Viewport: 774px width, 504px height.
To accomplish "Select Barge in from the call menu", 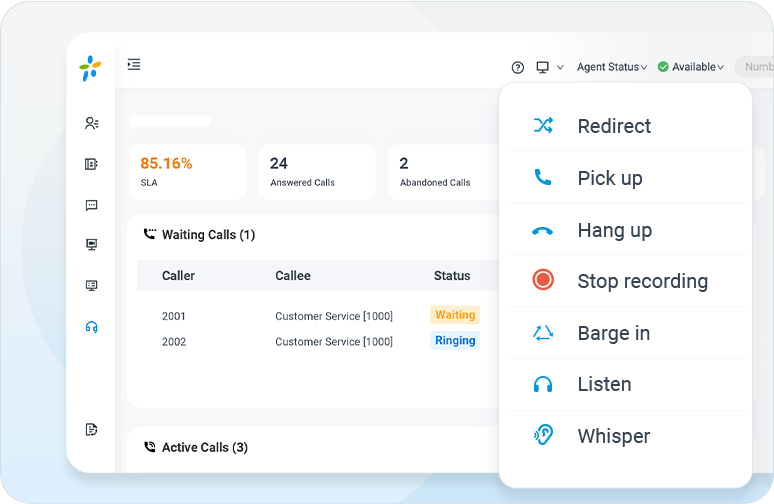I will pyautogui.click(x=613, y=333).
